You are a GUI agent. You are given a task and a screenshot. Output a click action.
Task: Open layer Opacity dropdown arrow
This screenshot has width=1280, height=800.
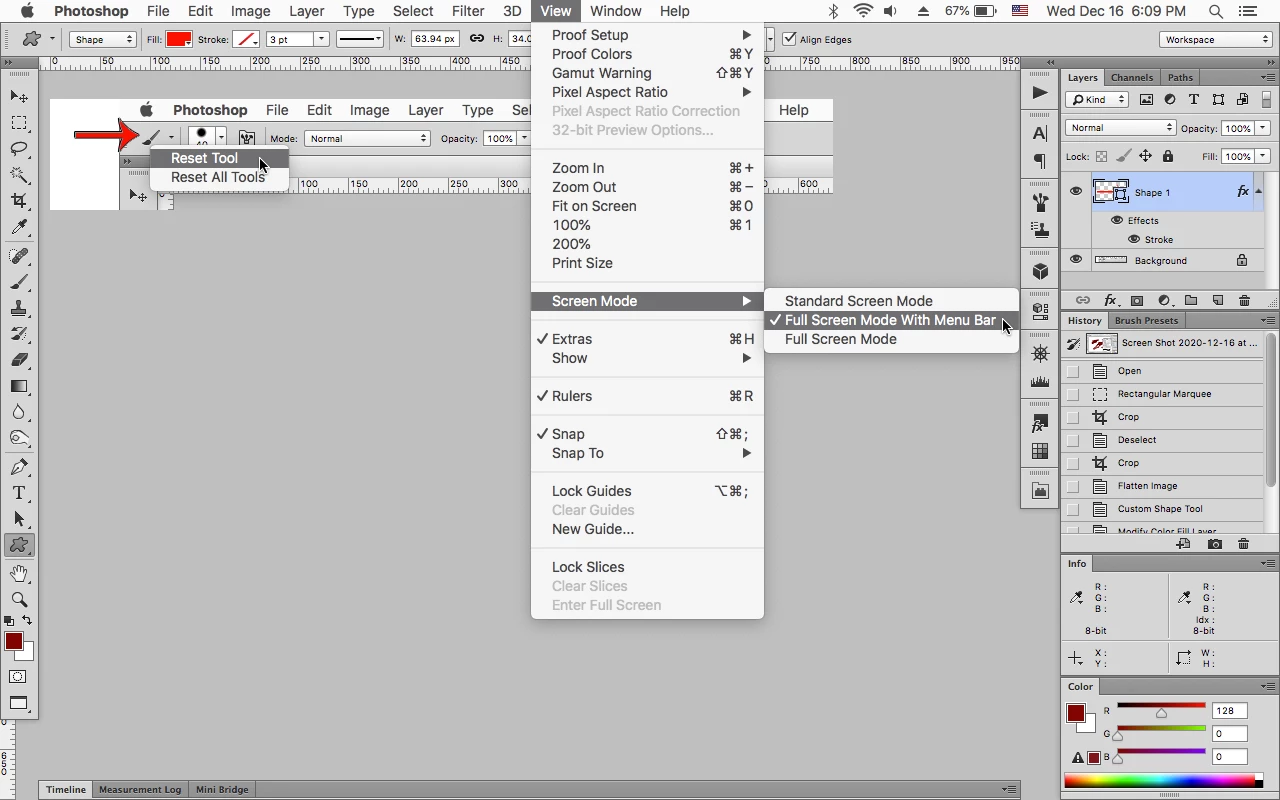pyautogui.click(x=1263, y=128)
